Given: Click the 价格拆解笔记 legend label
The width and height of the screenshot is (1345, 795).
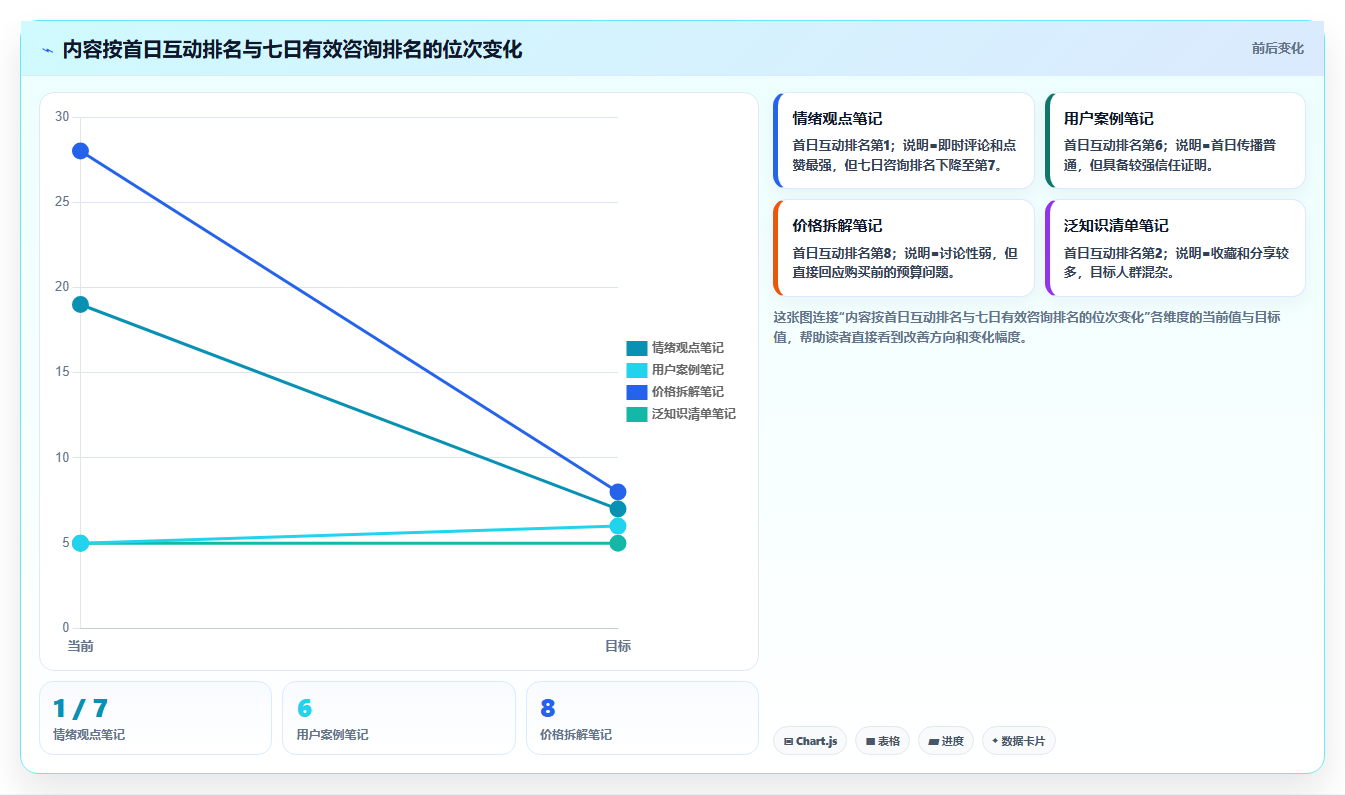Looking at the screenshot, I should 688,392.
